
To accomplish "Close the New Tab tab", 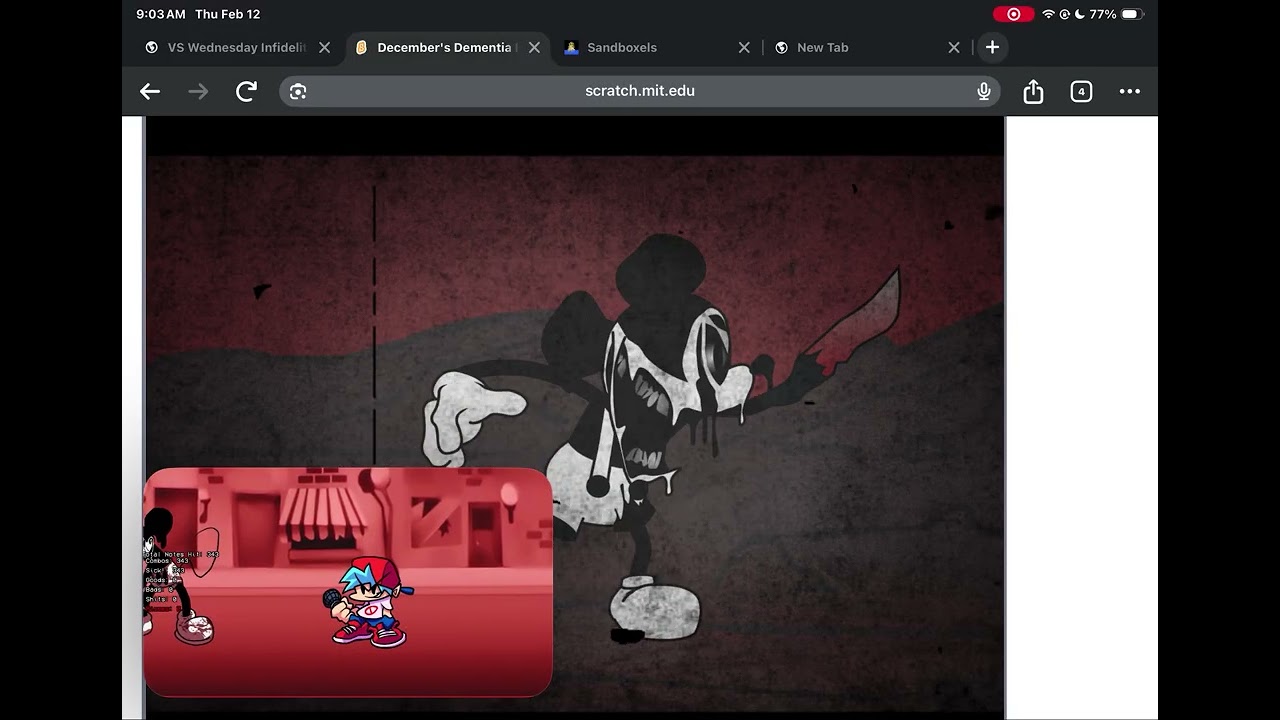I will 954,47.
